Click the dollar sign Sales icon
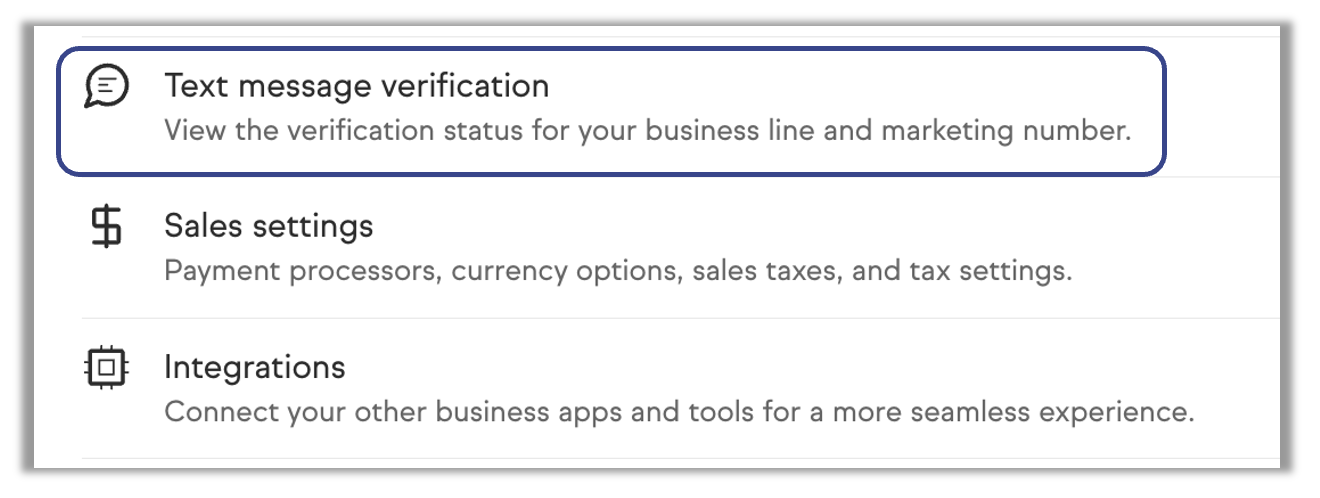This screenshot has width=1320, height=498. point(106,227)
